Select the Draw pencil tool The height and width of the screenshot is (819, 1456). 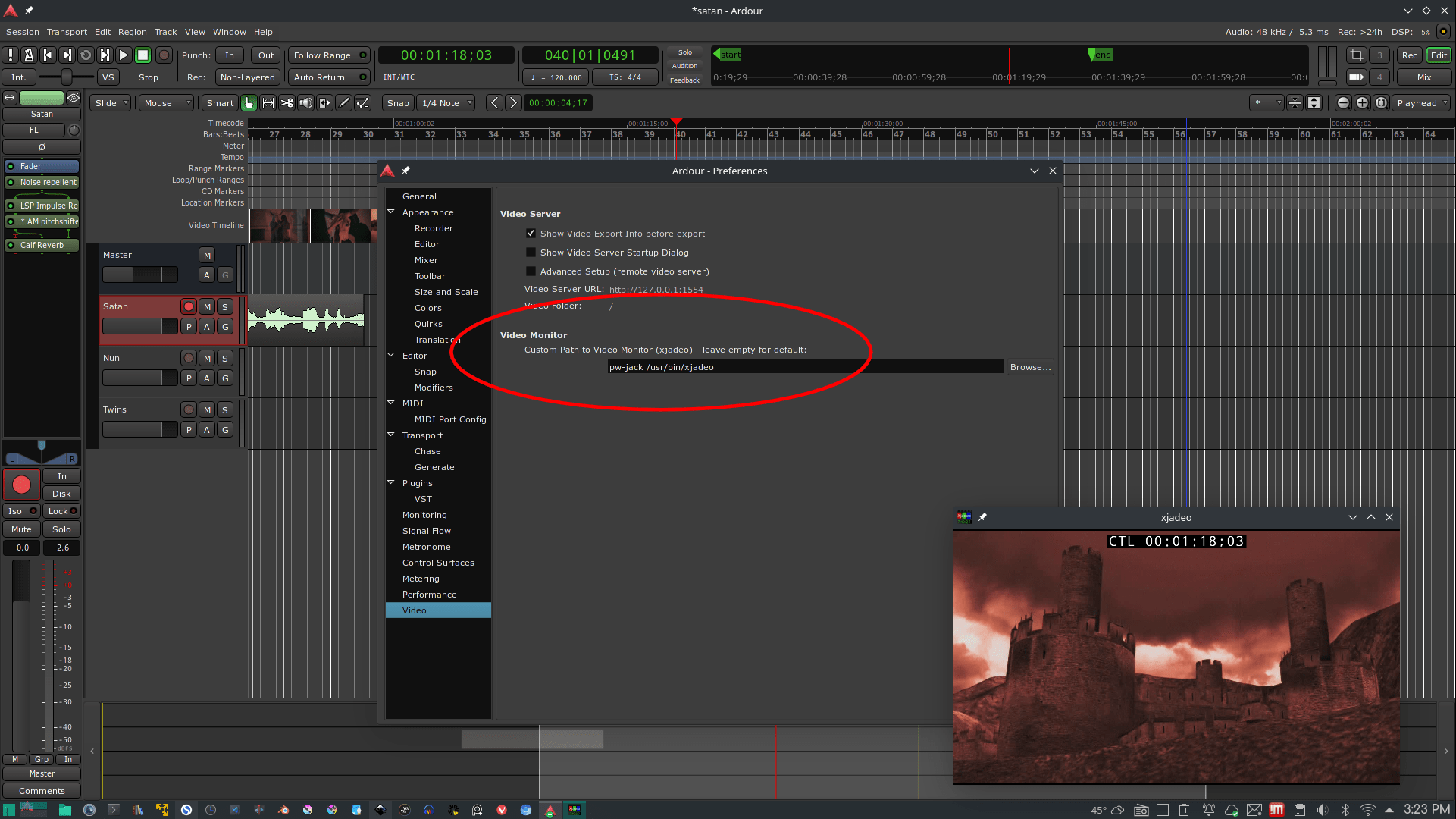(344, 103)
